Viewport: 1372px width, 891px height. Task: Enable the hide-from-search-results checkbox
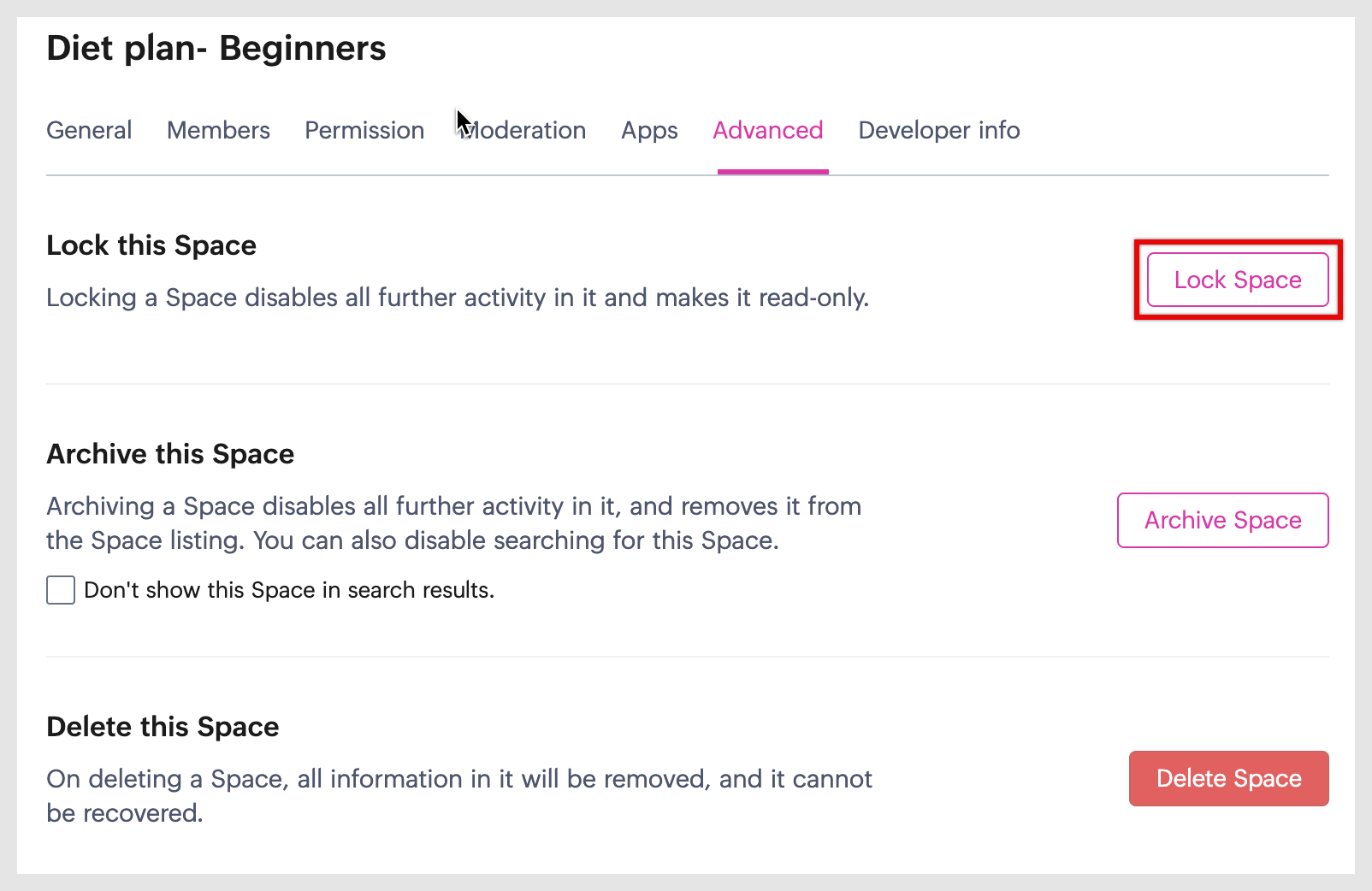click(61, 590)
